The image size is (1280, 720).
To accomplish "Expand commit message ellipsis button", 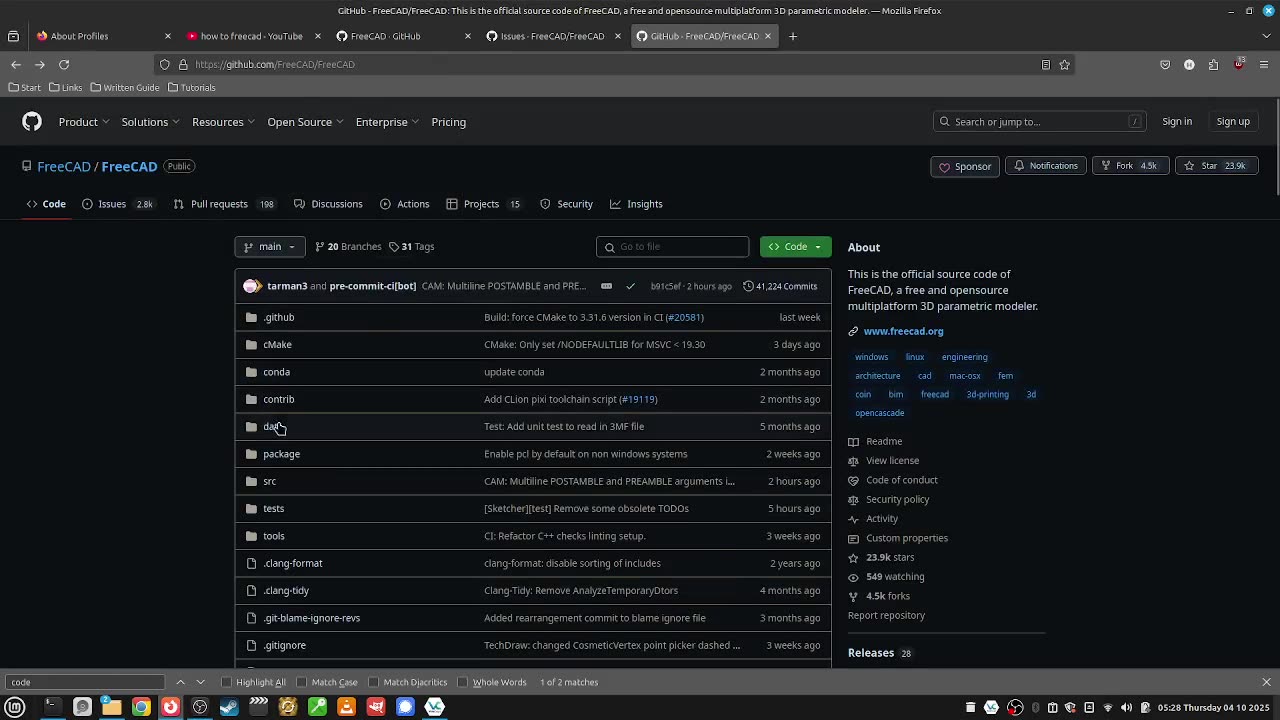I will click(606, 286).
